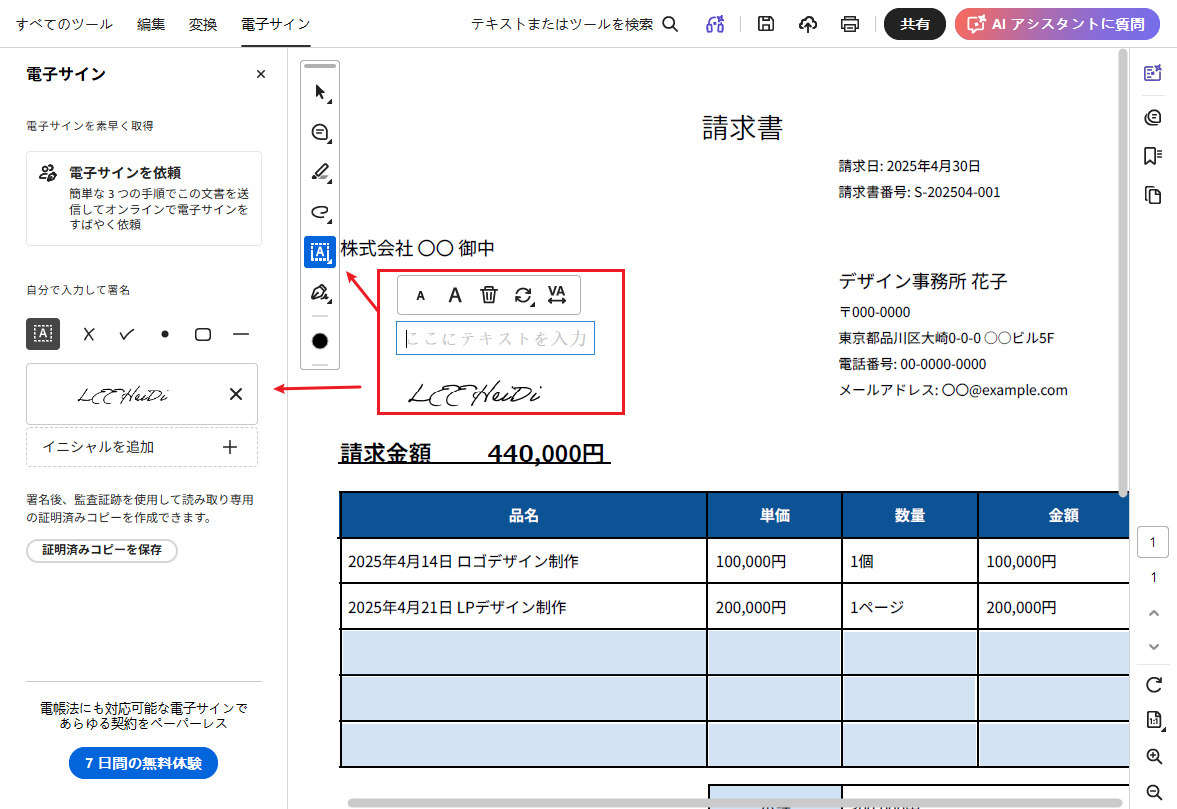The height and width of the screenshot is (809, 1177).
Task: Select the arrow selection tool
Action: pyautogui.click(x=320, y=93)
